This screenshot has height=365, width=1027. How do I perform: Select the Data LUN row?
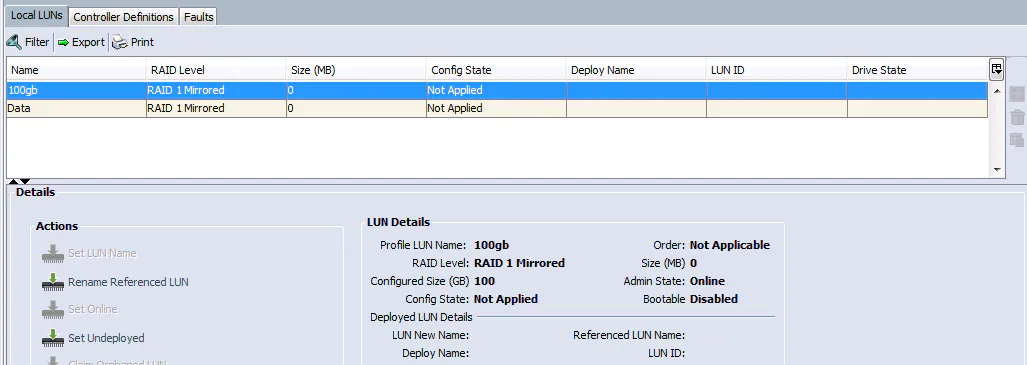[x=497, y=108]
